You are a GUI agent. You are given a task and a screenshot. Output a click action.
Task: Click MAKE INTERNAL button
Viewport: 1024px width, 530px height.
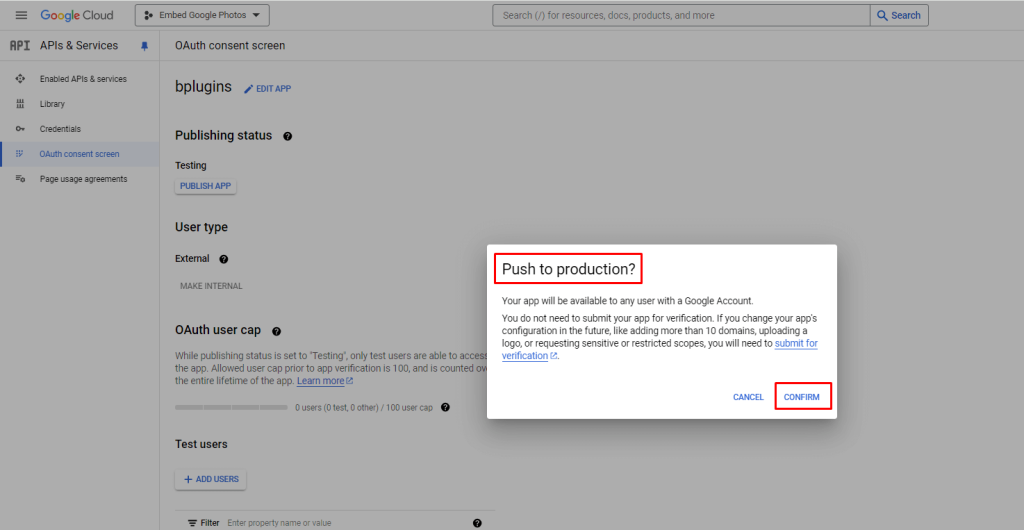tap(211, 286)
